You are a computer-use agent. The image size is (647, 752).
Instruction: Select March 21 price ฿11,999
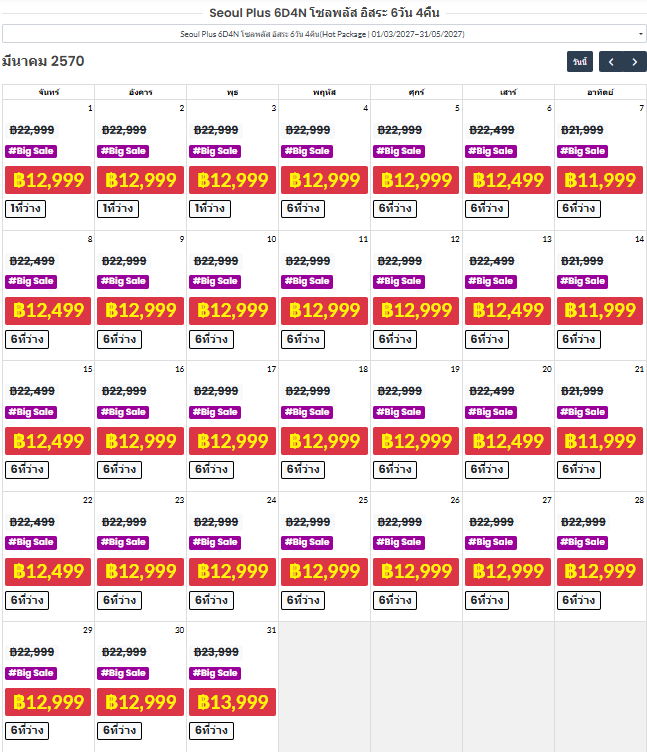click(x=600, y=441)
